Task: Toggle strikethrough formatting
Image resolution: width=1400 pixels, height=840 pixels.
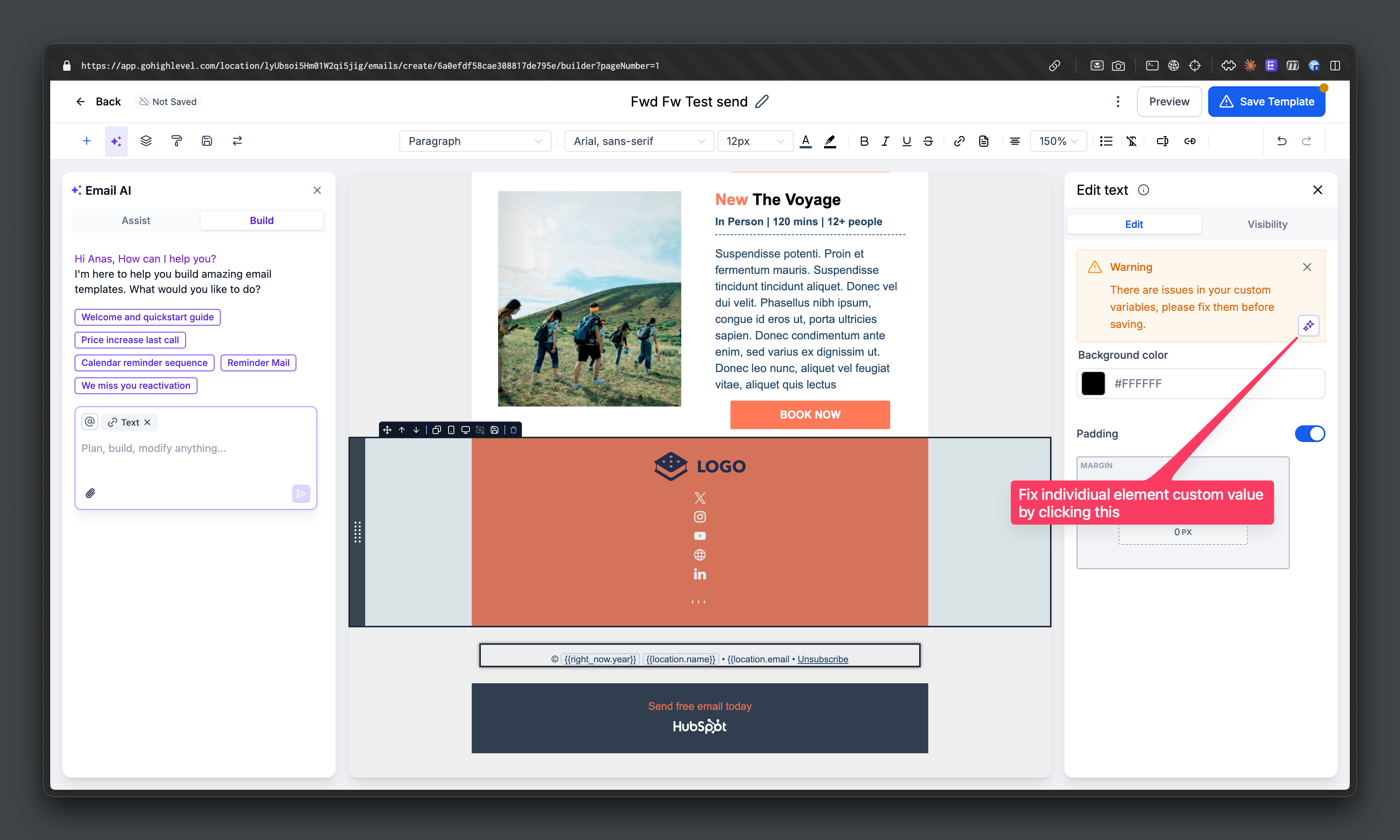Action: click(x=928, y=141)
